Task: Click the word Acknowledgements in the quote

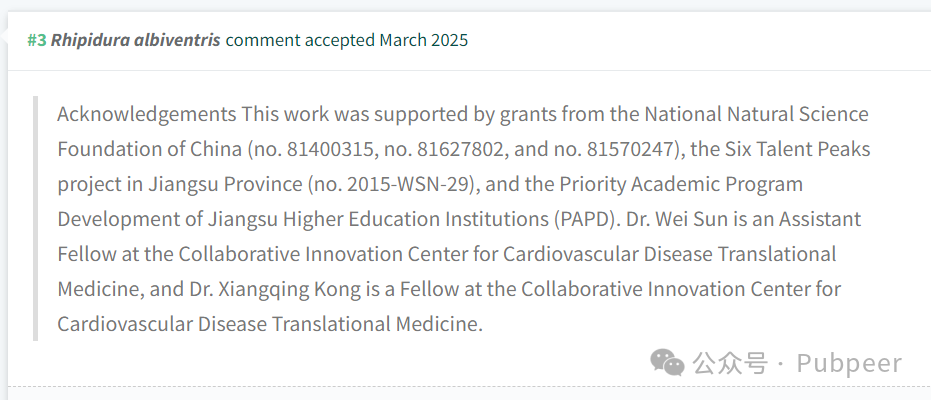Action: pyautogui.click(x=147, y=114)
